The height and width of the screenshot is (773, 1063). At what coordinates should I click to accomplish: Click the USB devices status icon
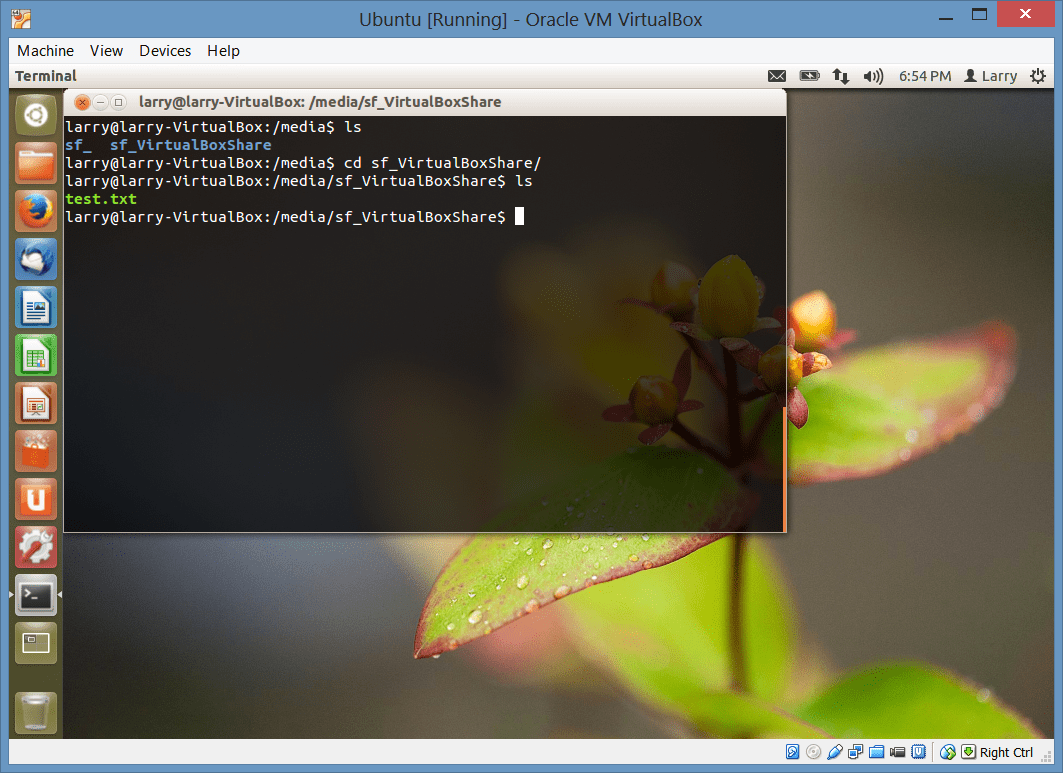835,751
